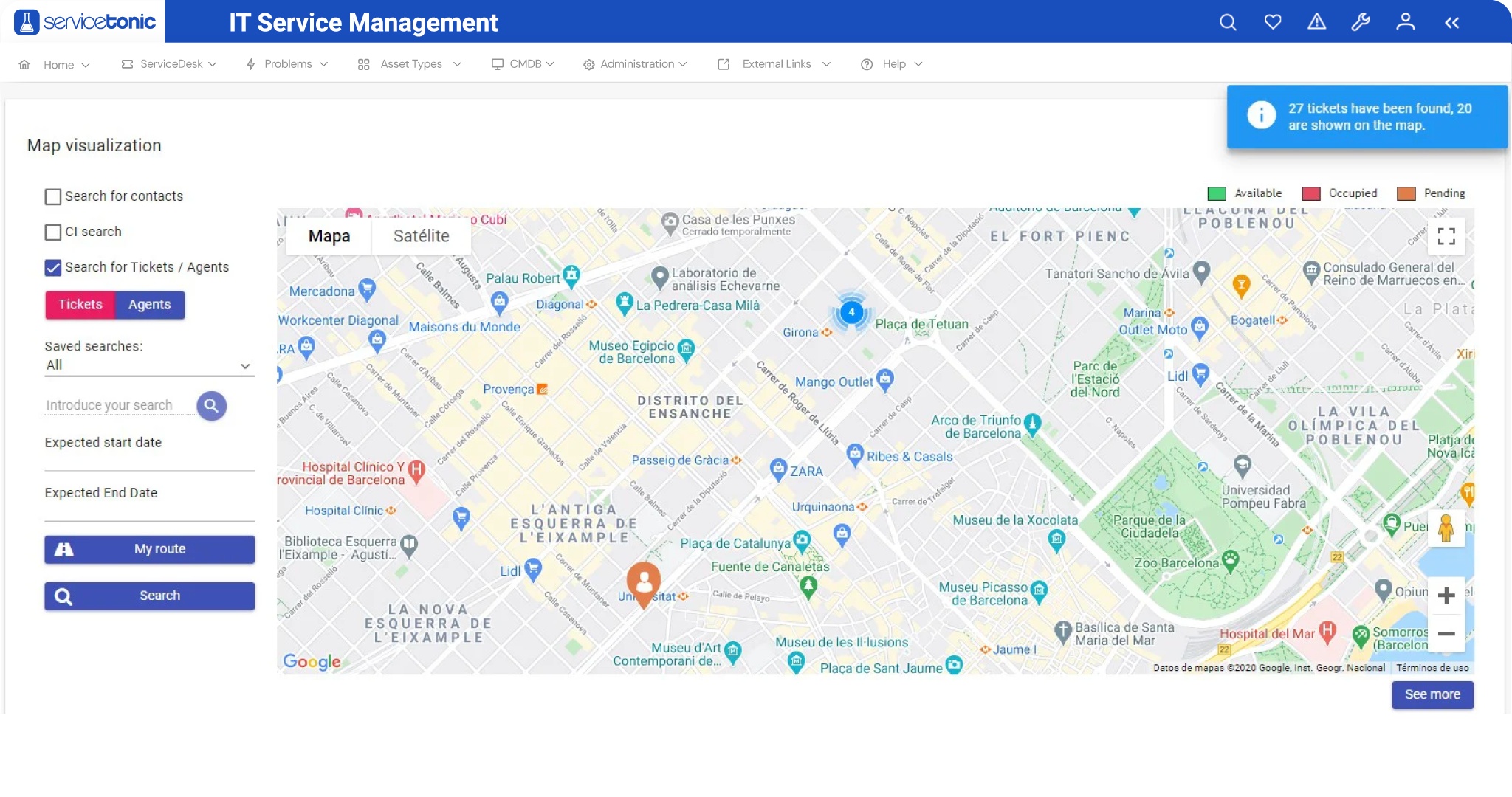Click the Street View pegman icon
Screen dimensions: 1512x797
coord(1446,528)
